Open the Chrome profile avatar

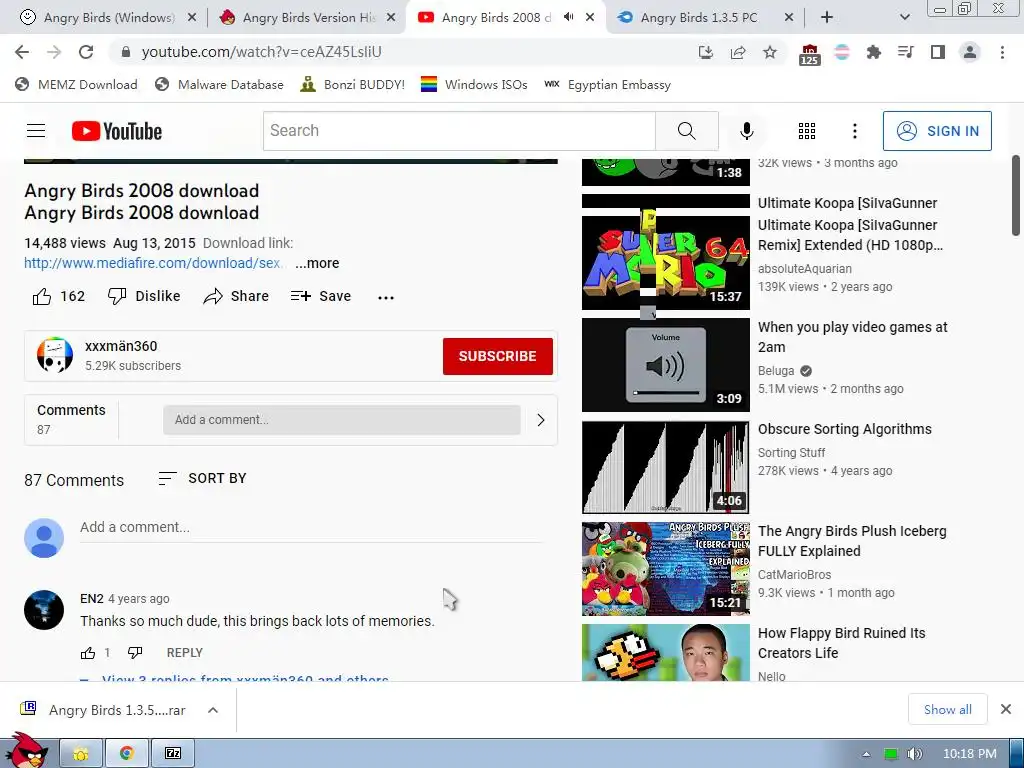[970, 52]
